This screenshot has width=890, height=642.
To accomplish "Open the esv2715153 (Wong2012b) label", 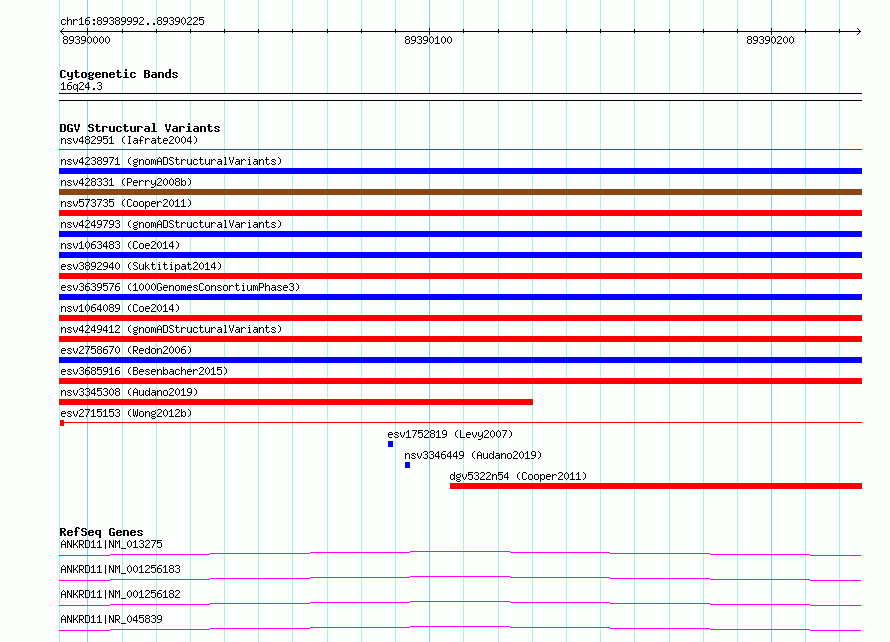I will pos(126,413).
